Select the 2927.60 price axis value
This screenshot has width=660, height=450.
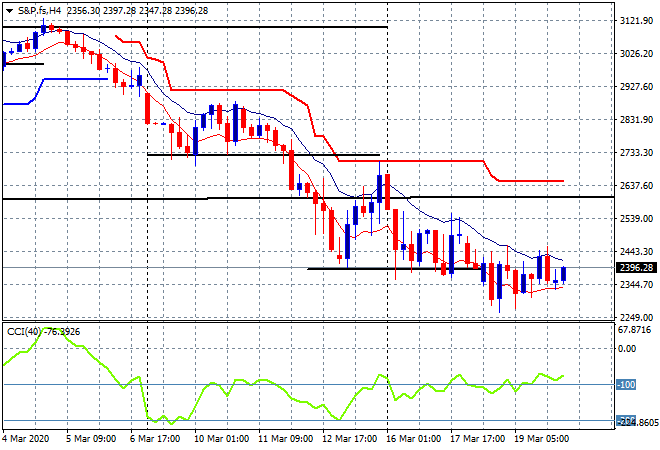(x=636, y=86)
